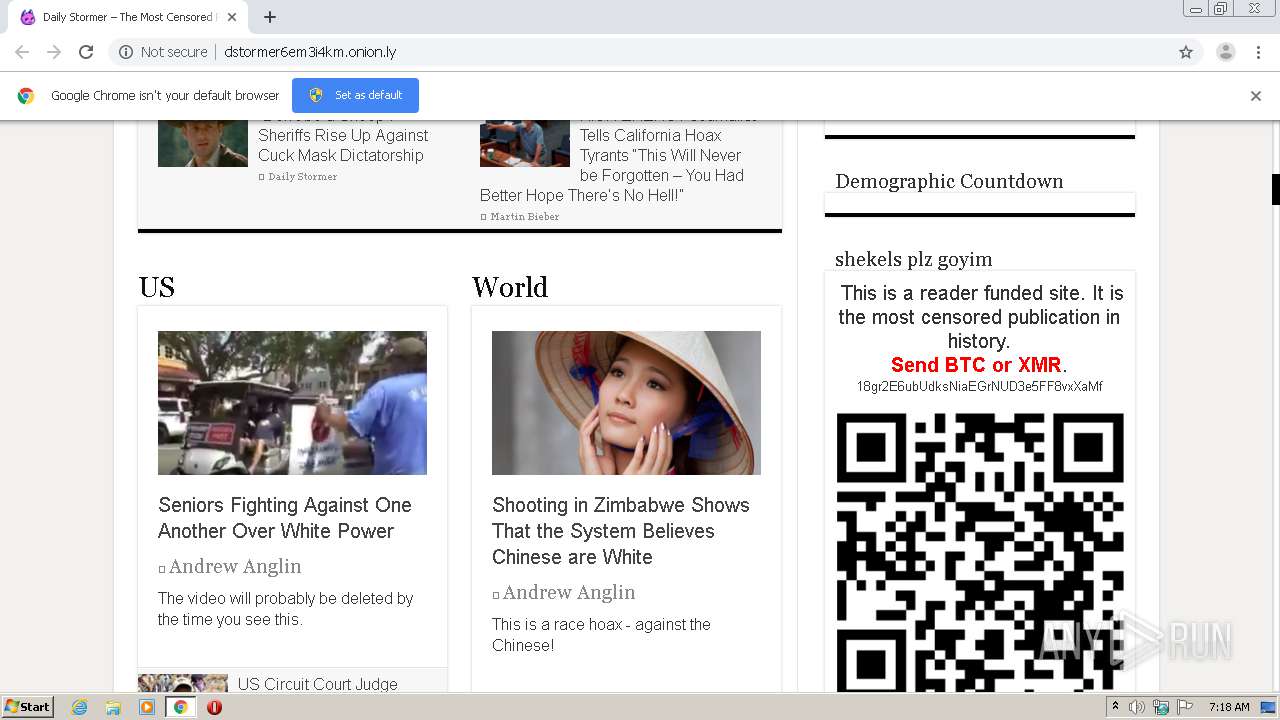
Task: Click the Set as default button
Action: [355, 95]
